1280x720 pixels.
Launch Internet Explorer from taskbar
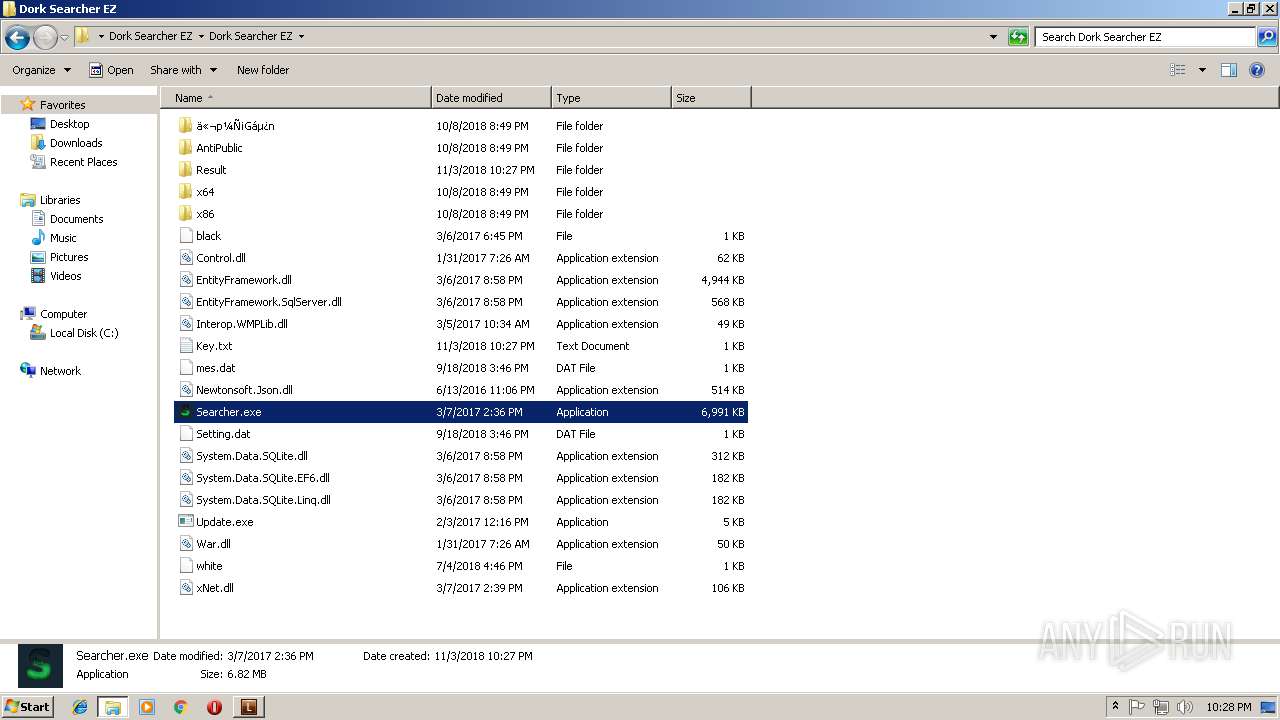pyautogui.click(x=80, y=707)
